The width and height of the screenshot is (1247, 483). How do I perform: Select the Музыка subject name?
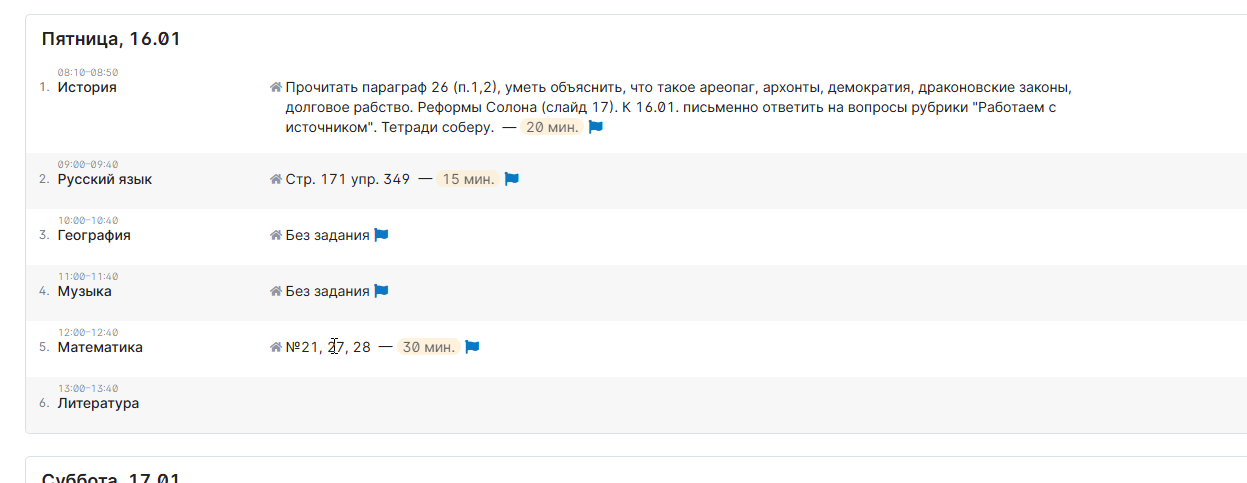click(85, 291)
